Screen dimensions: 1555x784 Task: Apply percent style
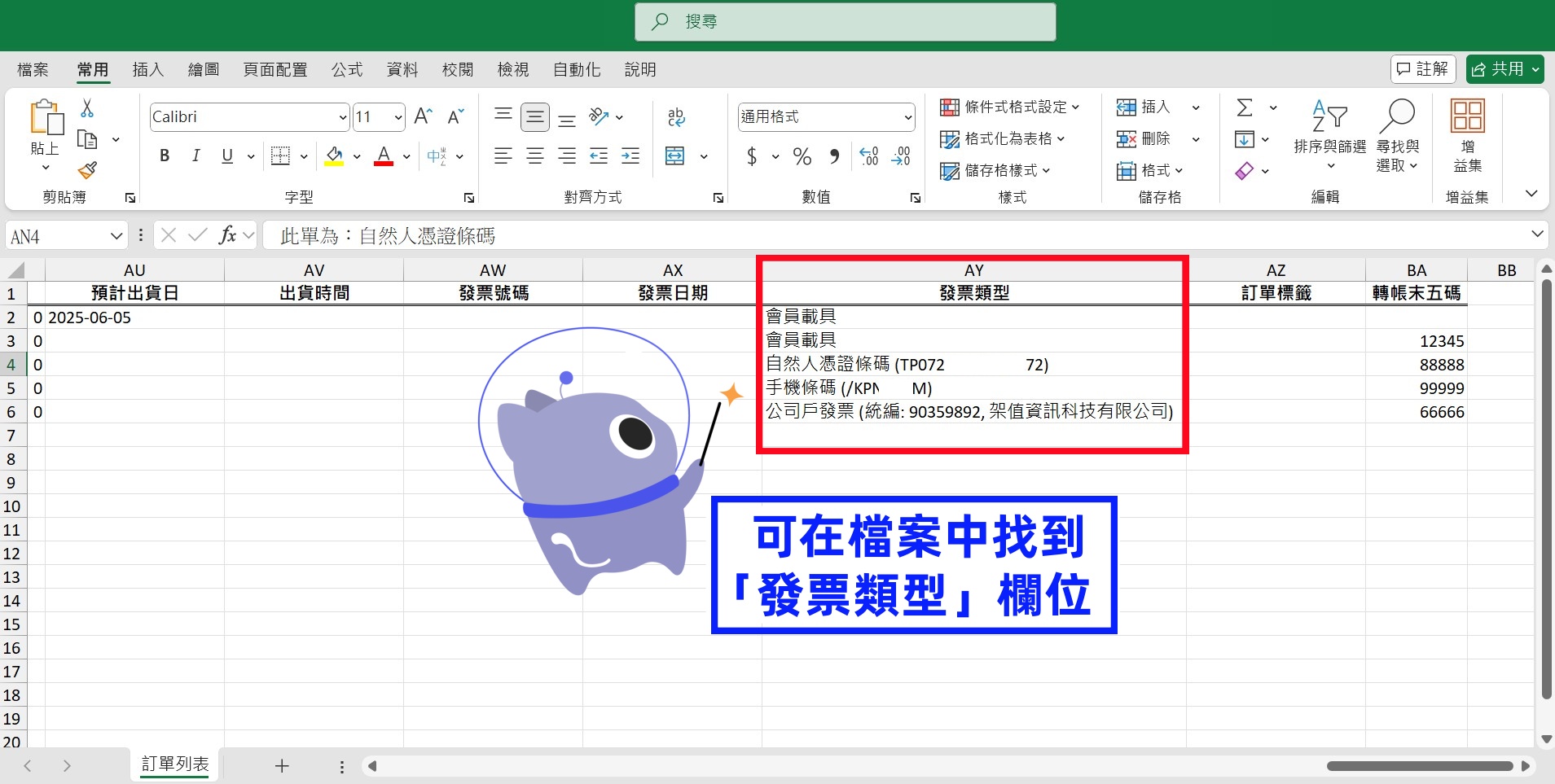[x=802, y=156]
